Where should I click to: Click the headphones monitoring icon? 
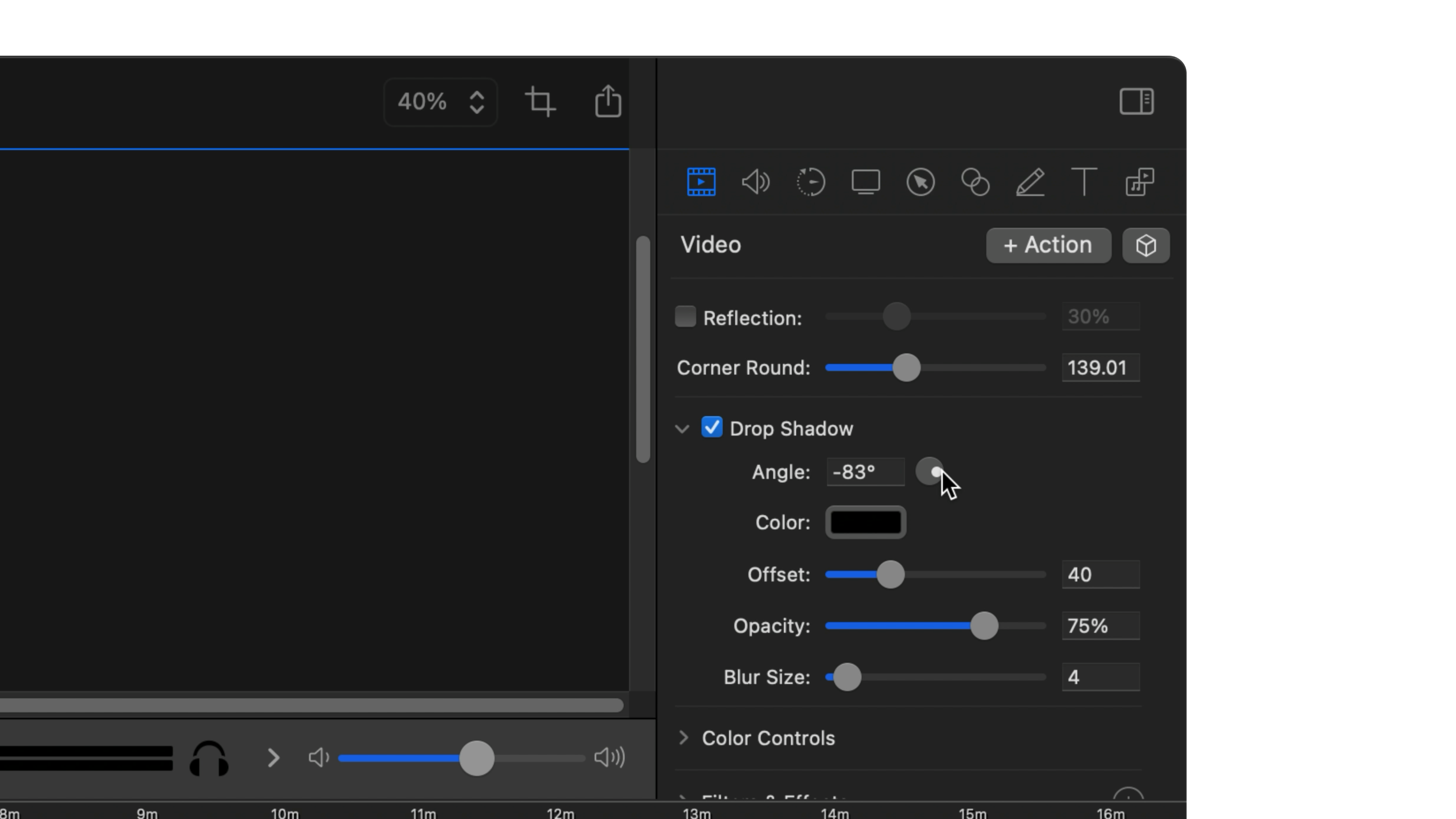pos(209,758)
